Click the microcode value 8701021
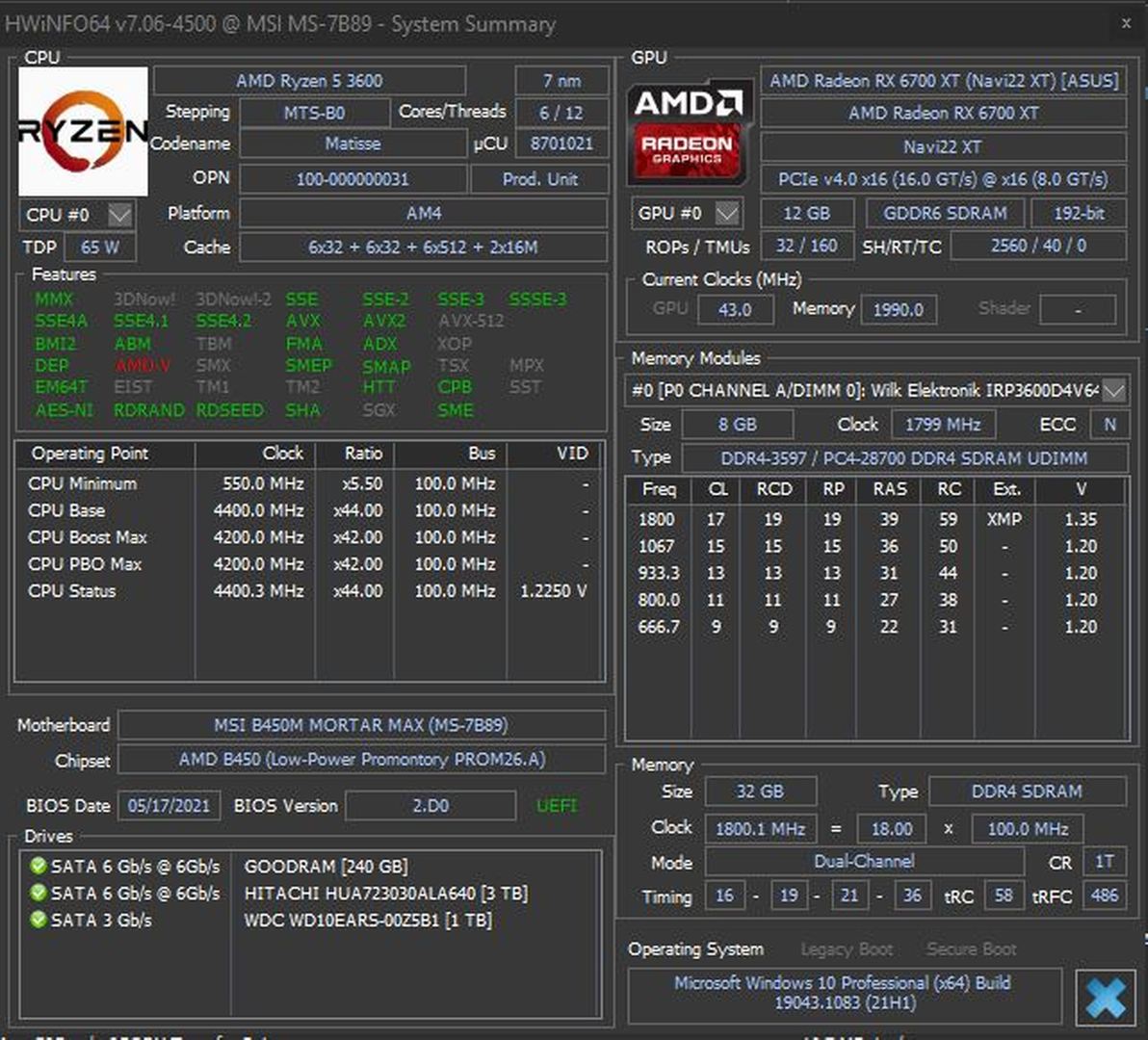1148x1040 pixels. tap(561, 143)
